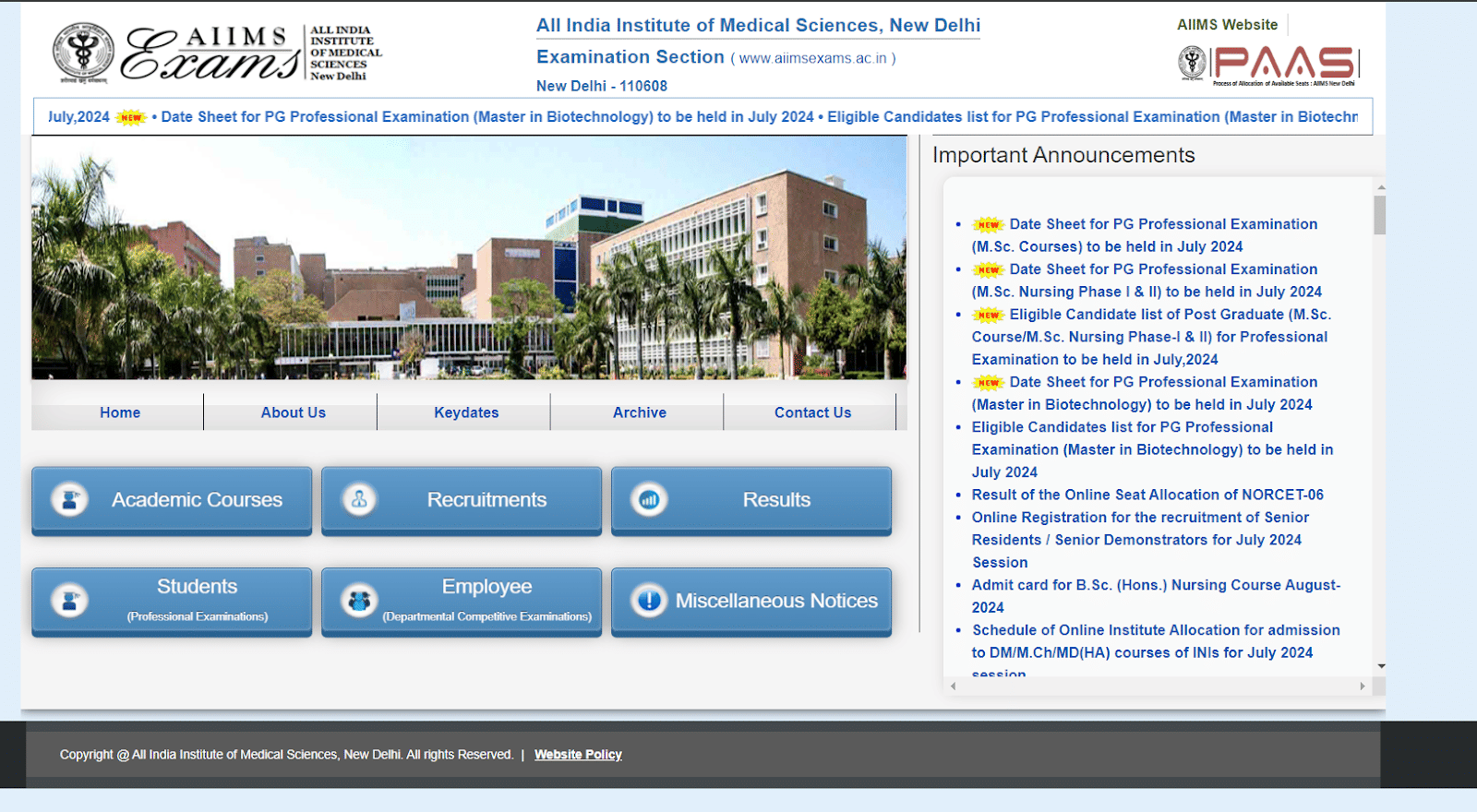
Task: Click NEW badge in the scrolling ticker
Action: [x=131, y=117]
